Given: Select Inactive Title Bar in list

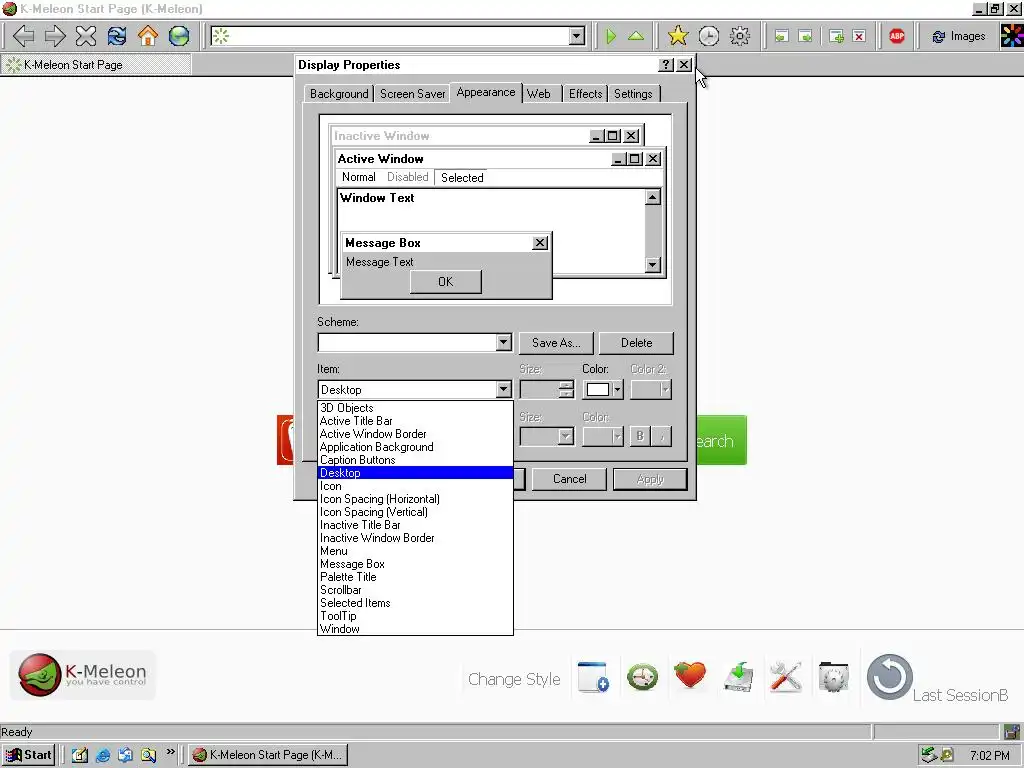Looking at the screenshot, I should pyautogui.click(x=415, y=525).
